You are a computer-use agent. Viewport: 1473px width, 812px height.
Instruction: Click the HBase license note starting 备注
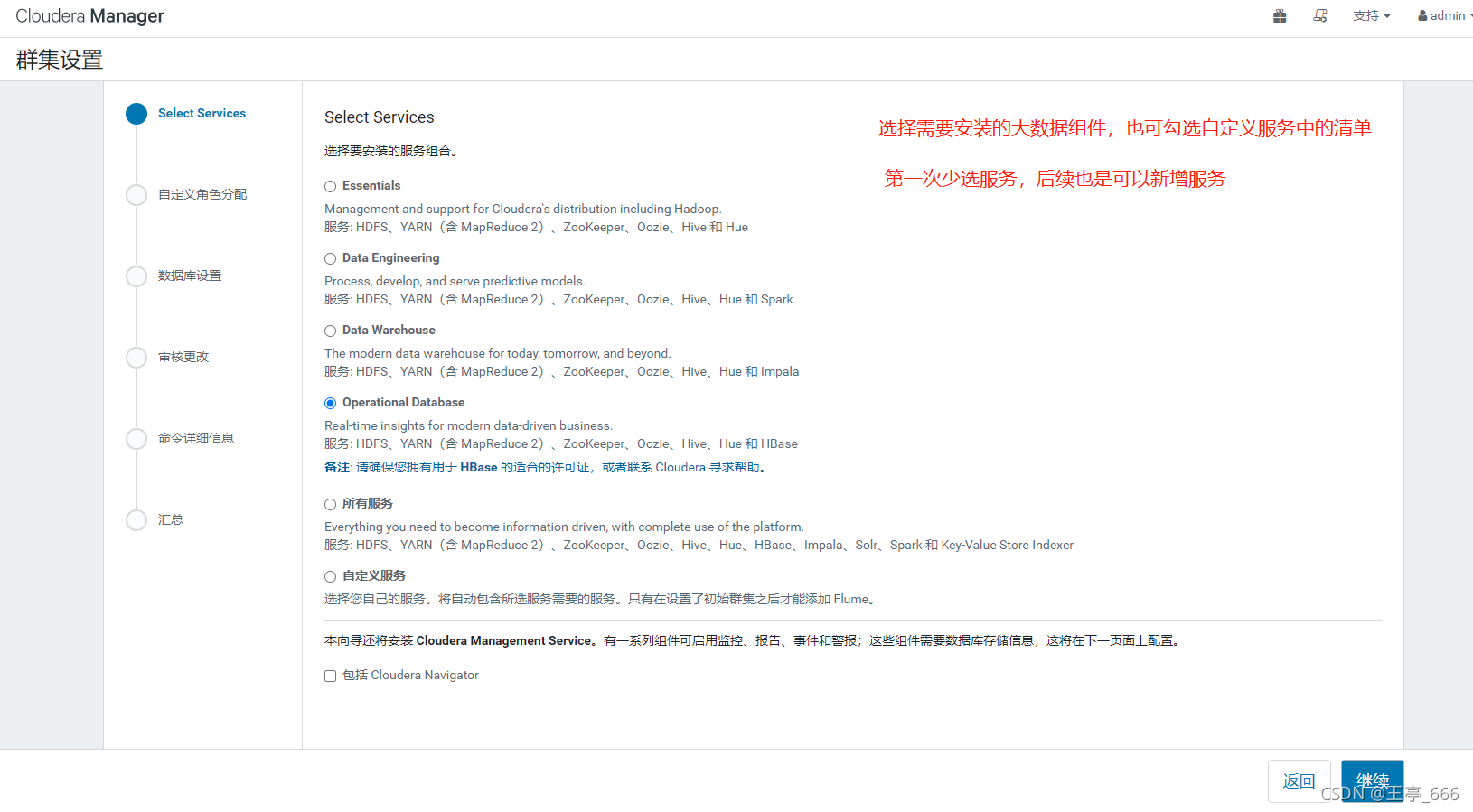coord(548,467)
